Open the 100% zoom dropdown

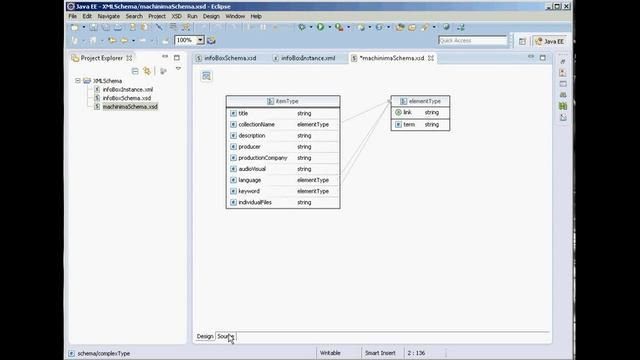(200, 40)
